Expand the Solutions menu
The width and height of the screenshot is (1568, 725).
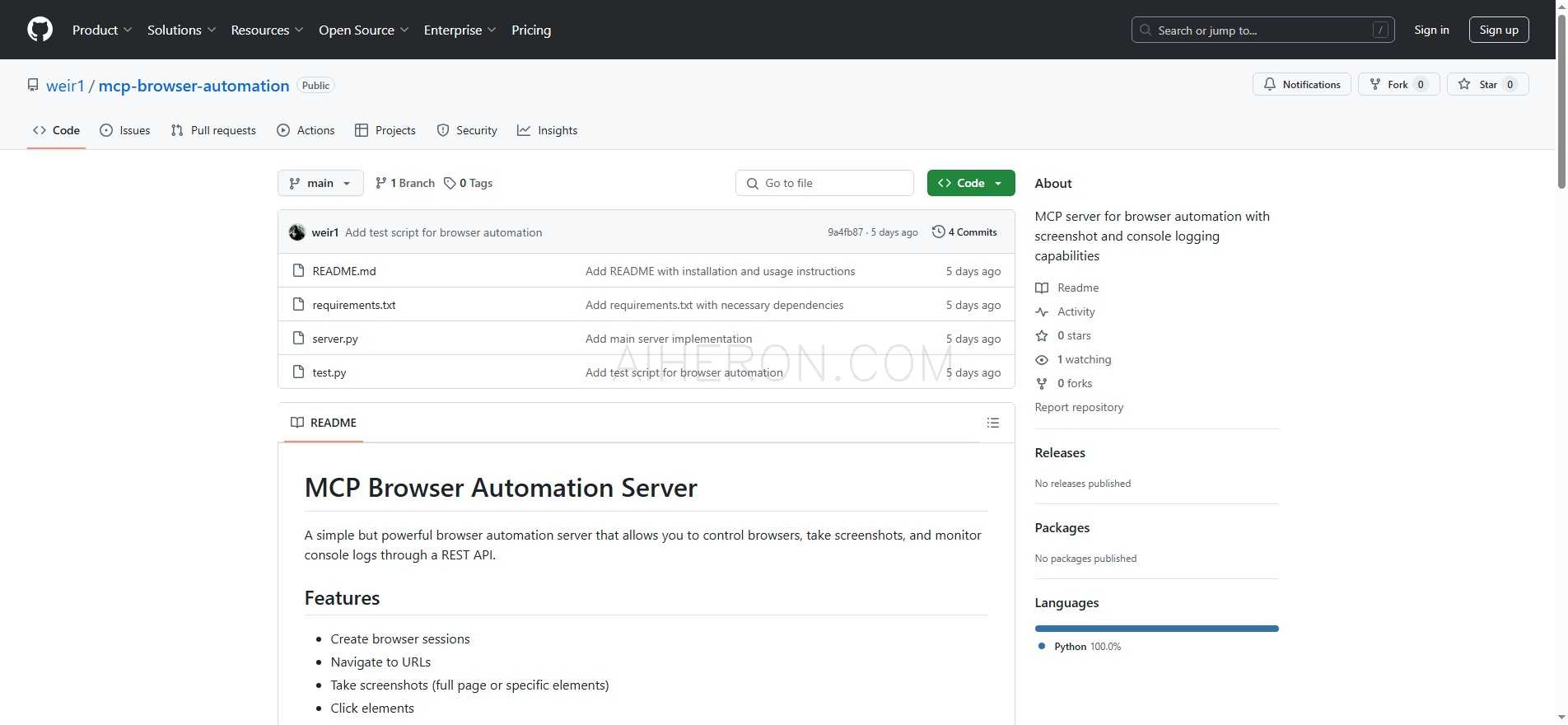coord(181,30)
